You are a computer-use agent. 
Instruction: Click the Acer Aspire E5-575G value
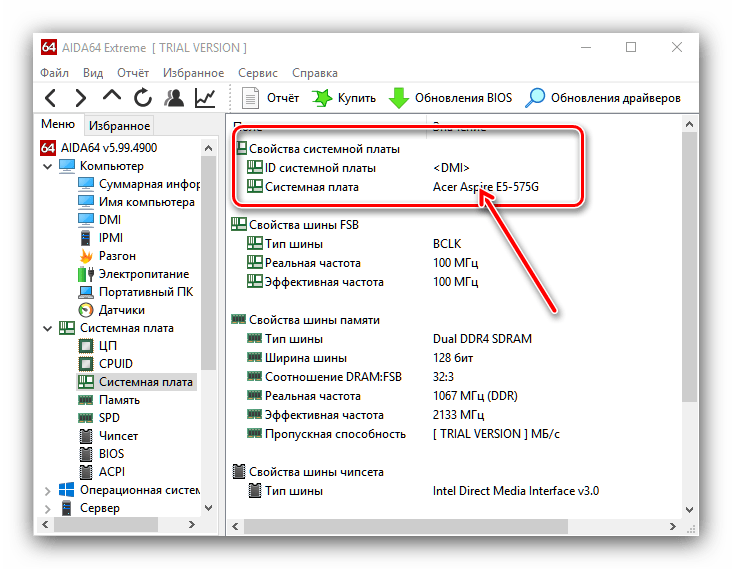click(486, 187)
